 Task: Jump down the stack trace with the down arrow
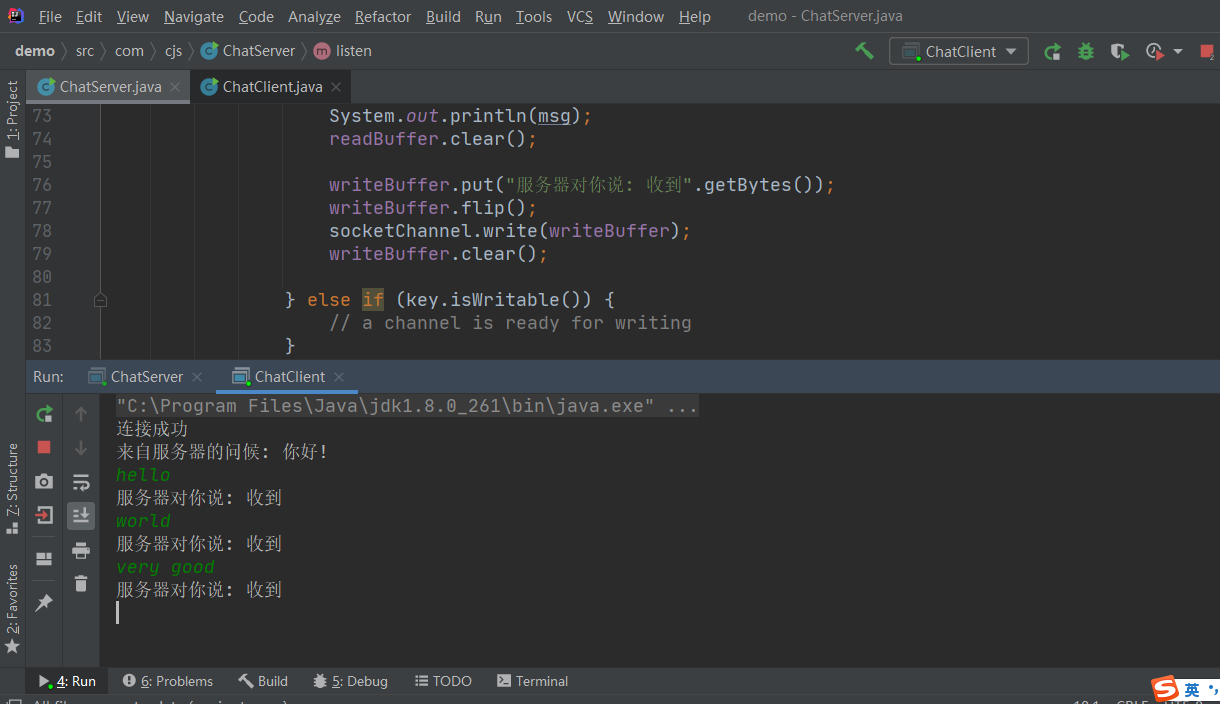pos(81,448)
